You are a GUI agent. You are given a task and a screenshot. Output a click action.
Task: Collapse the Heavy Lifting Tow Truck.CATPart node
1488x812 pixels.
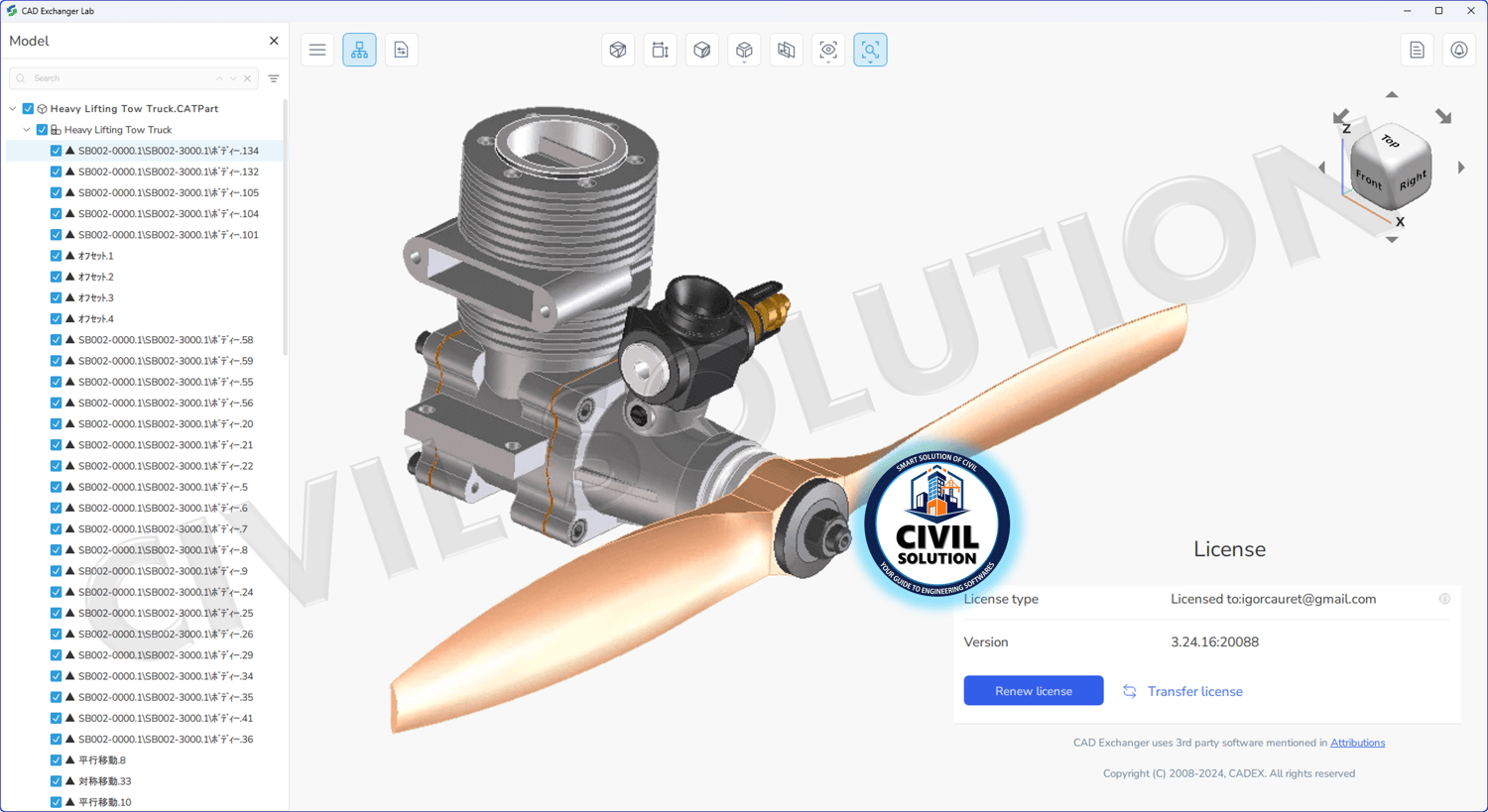point(13,109)
